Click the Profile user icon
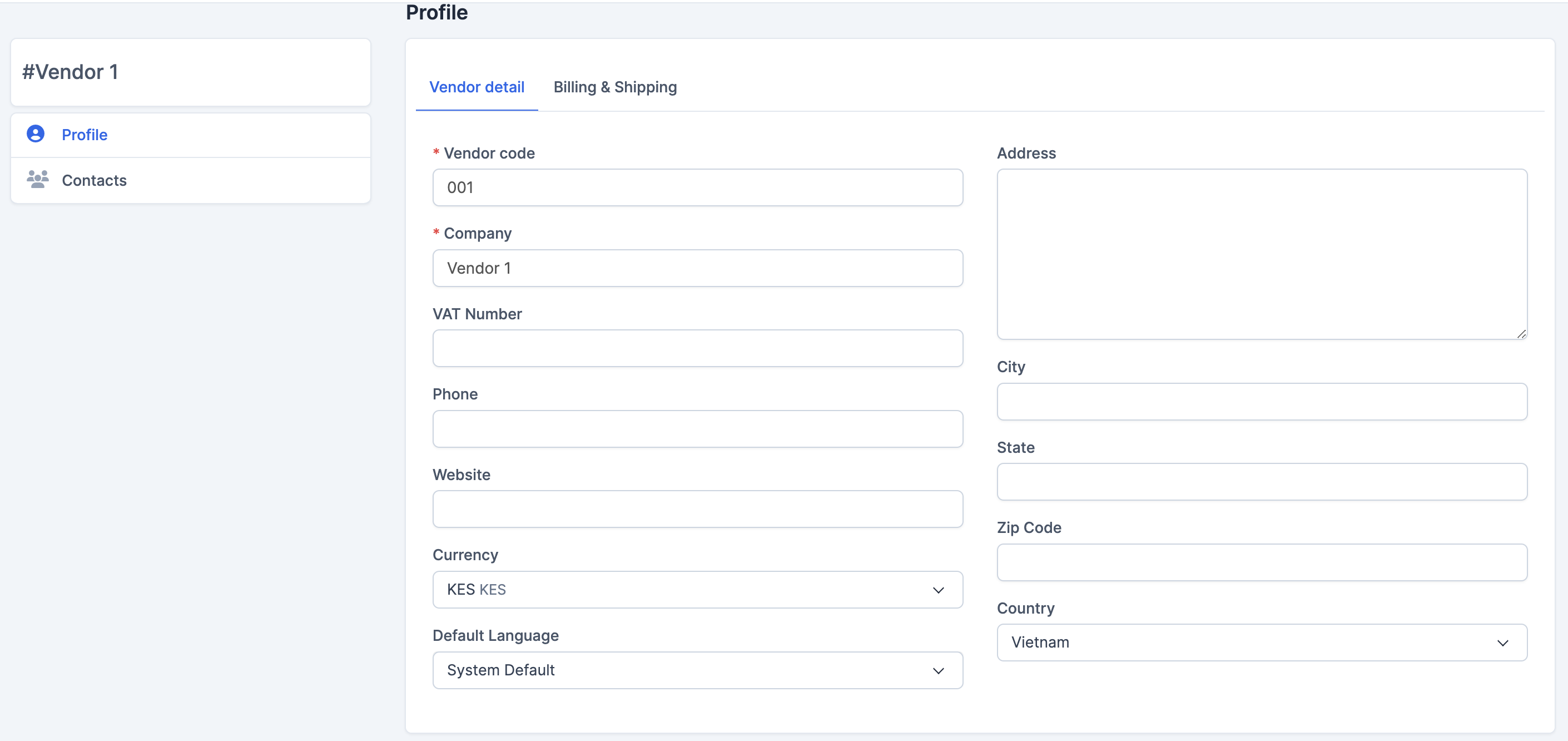 point(35,134)
